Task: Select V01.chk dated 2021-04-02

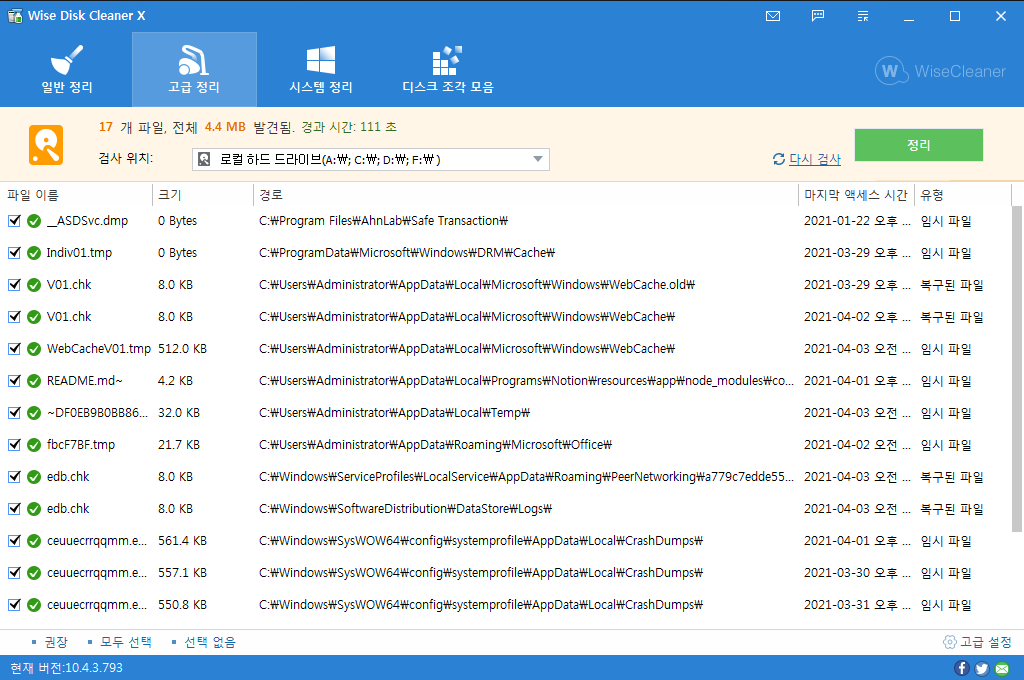Action: coord(69,317)
